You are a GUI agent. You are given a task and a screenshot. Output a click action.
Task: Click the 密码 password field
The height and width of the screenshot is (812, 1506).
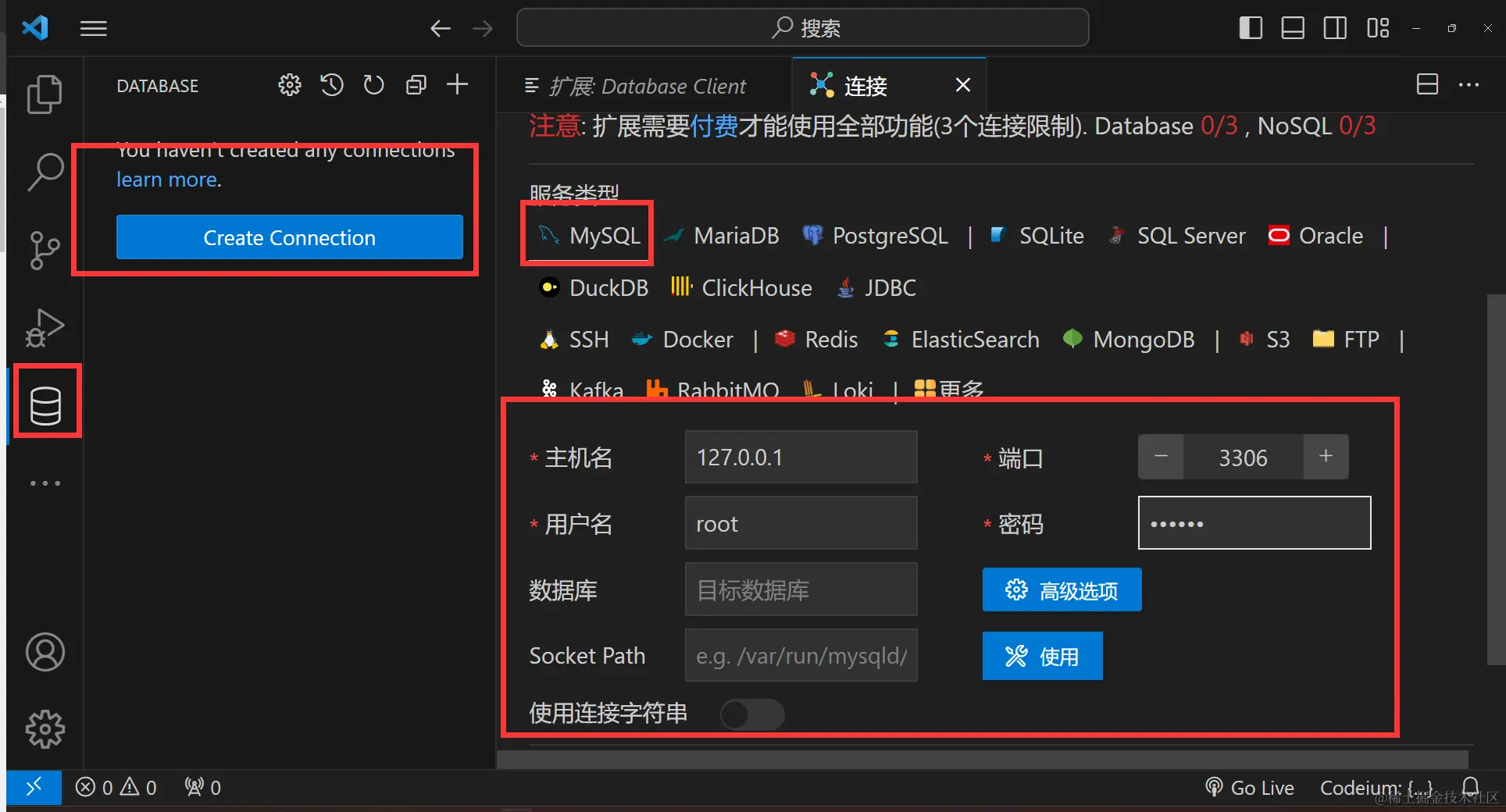coord(1254,523)
